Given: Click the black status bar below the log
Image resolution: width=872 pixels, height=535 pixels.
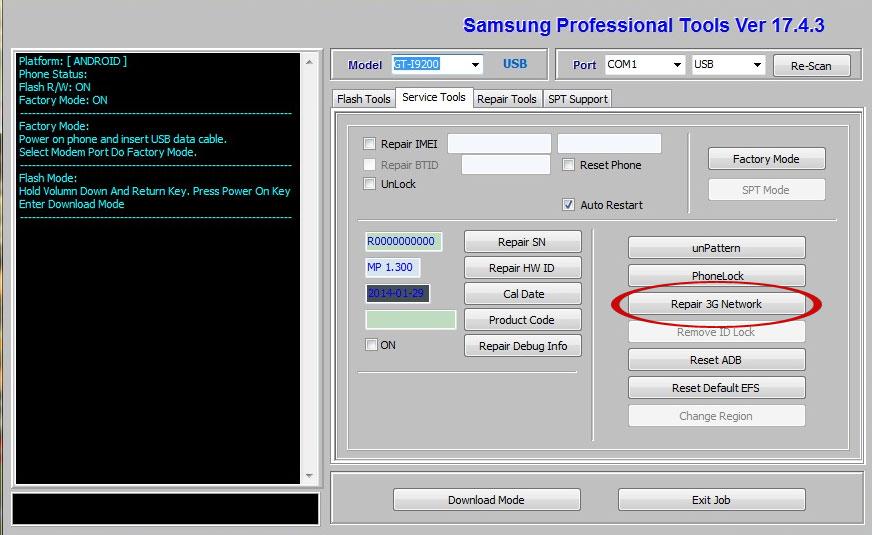Looking at the screenshot, I should [x=166, y=509].
